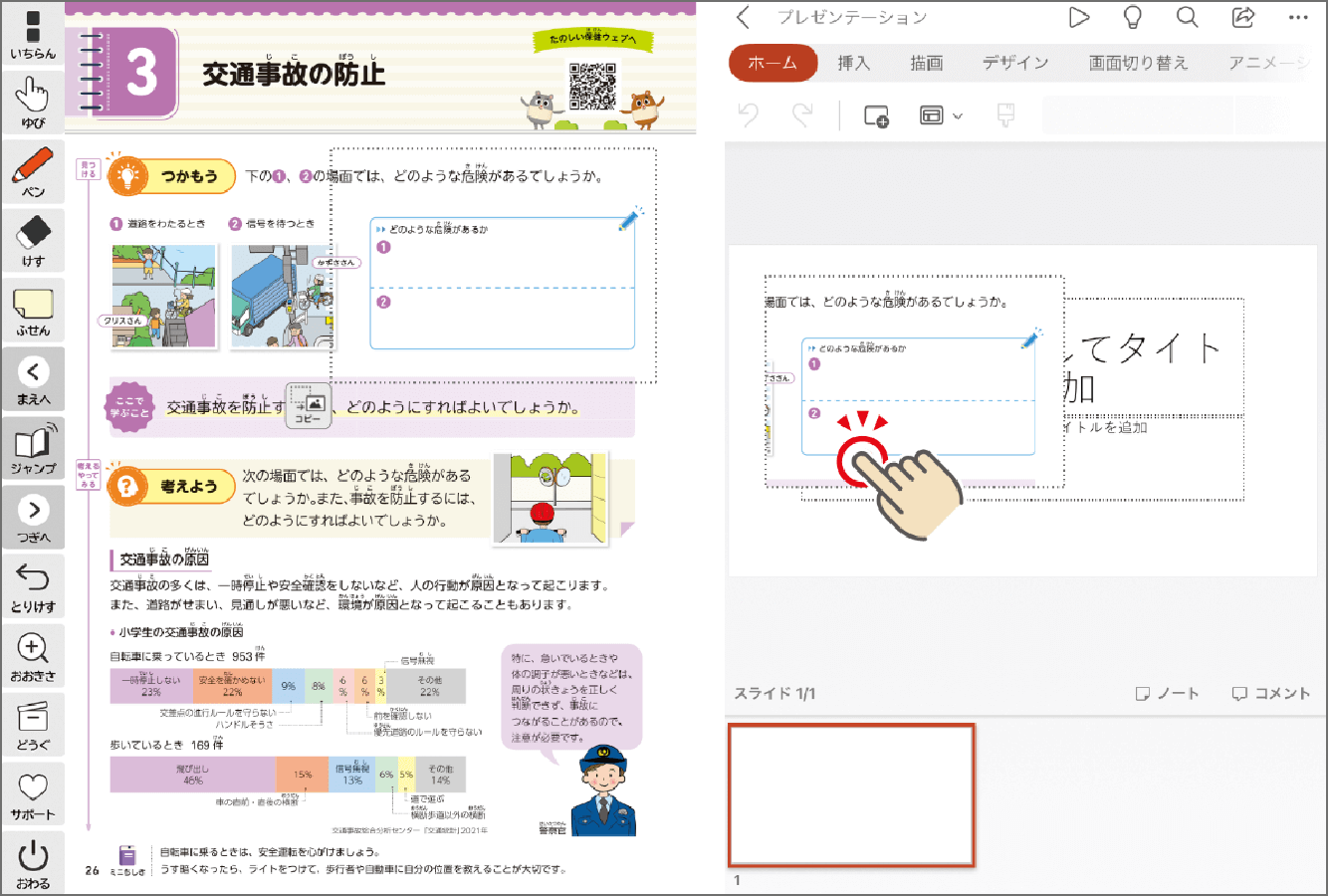Open the どうぐ tools box

point(33,725)
